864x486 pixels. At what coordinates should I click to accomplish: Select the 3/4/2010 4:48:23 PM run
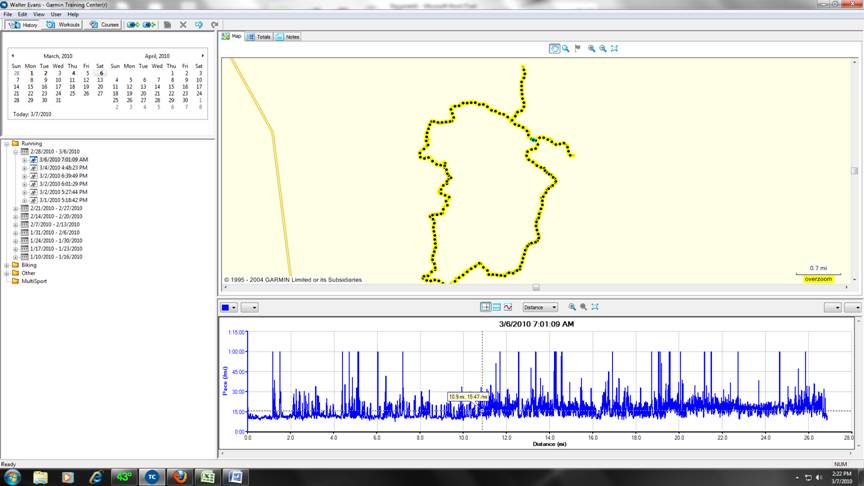point(63,167)
